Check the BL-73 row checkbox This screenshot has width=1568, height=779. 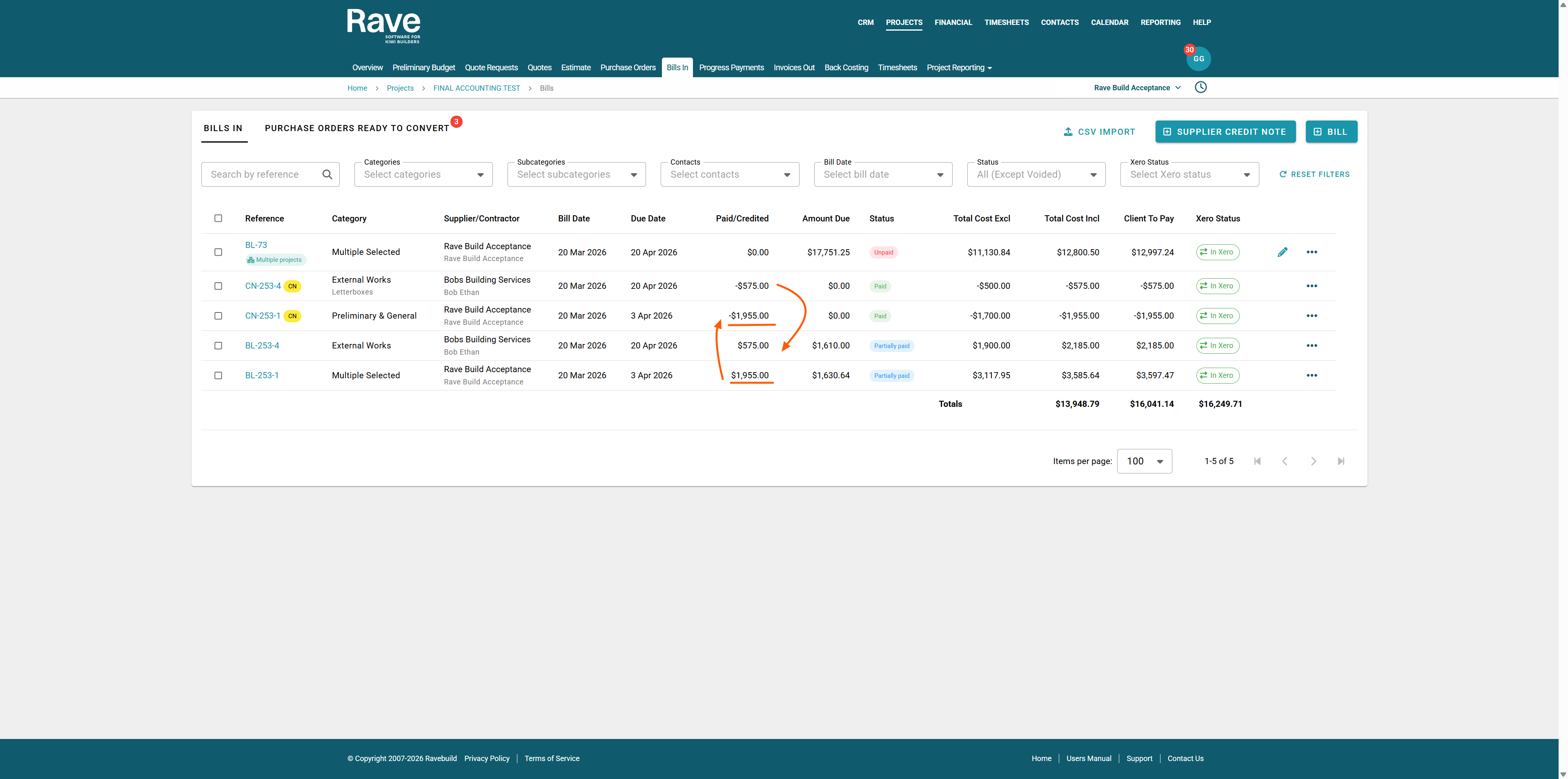coord(218,252)
